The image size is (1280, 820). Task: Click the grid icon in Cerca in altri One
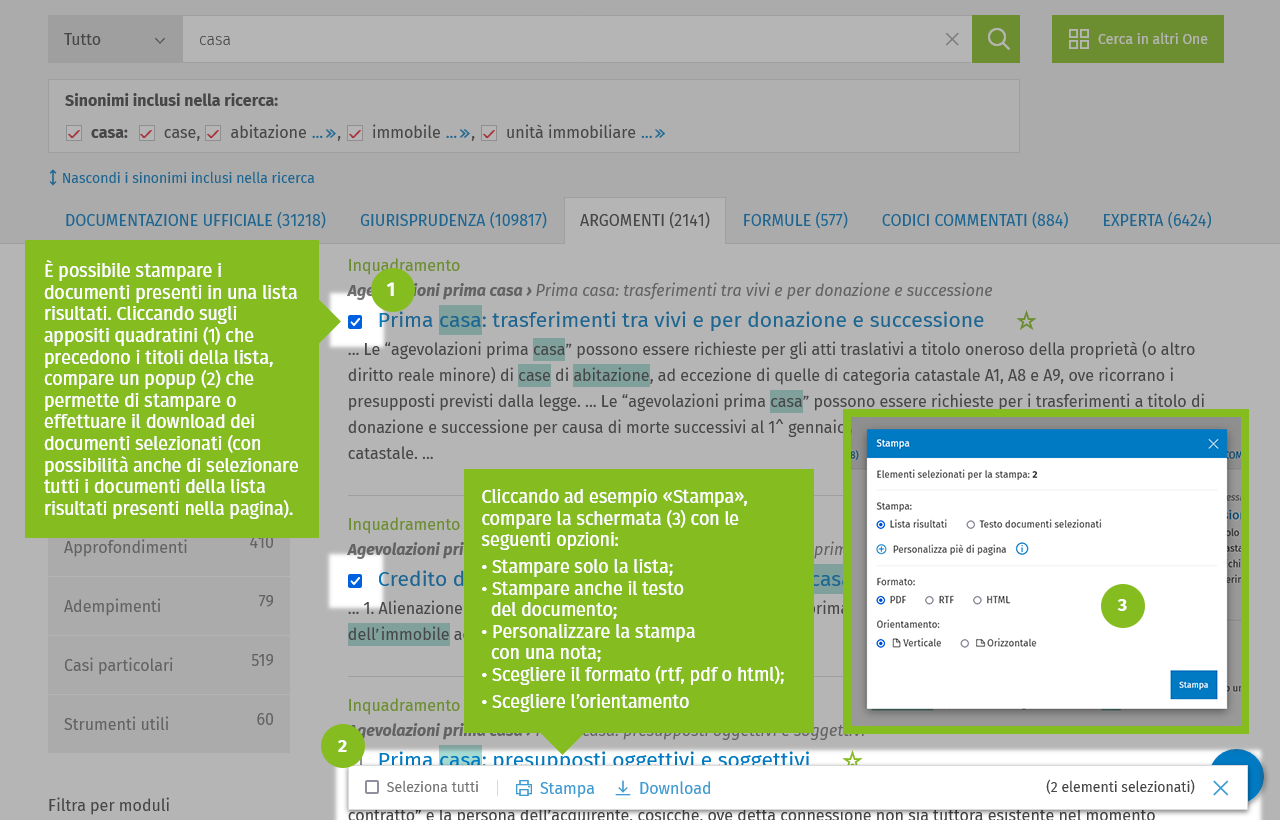point(1078,39)
